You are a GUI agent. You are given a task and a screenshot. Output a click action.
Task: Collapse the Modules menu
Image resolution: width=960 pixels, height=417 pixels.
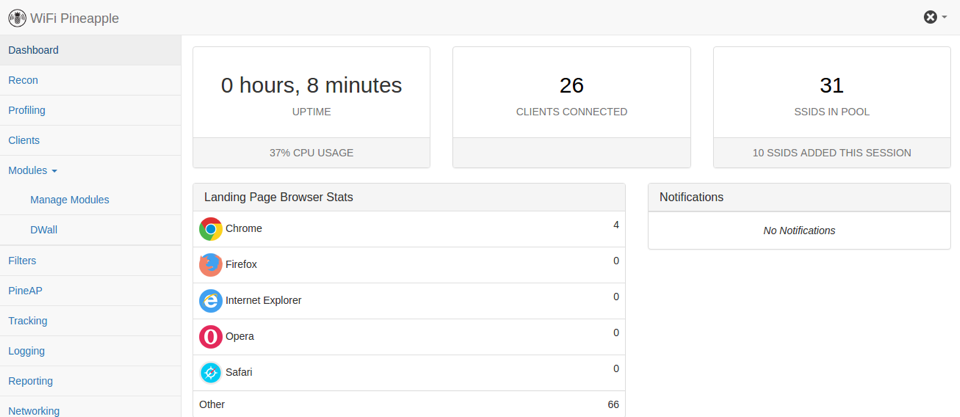(91, 170)
